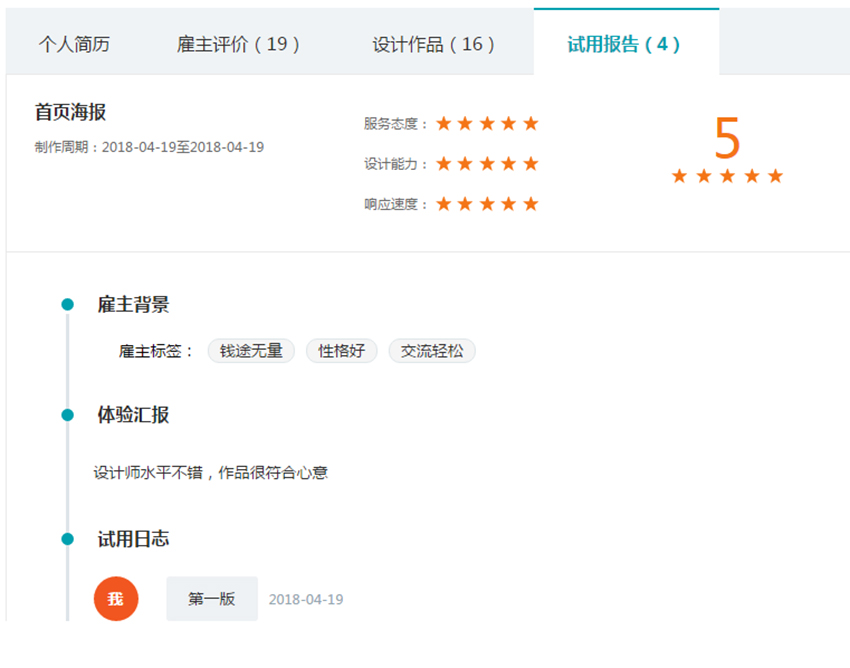This screenshot has height=668, width=850.
Task: Click the 制作周期 date range text
Action: click(x=149, y=147)
